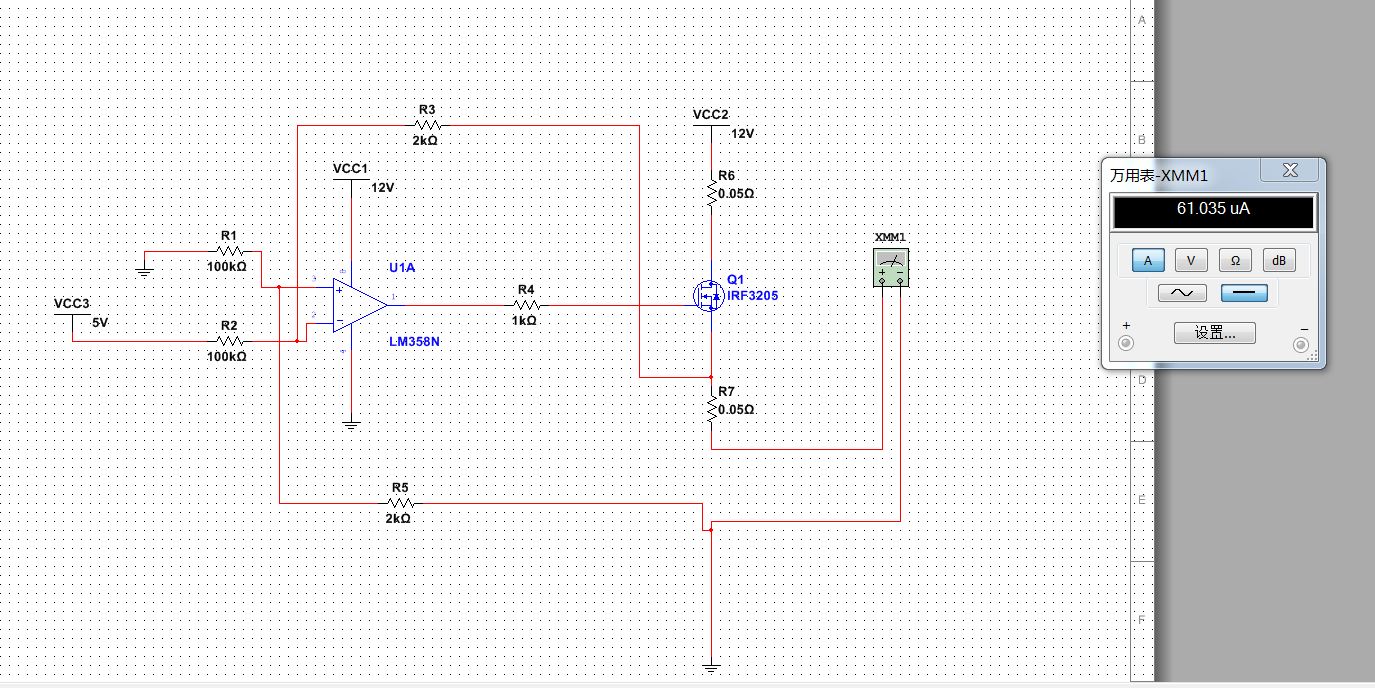Click the multimeter 61.035 uA readout display

coord(1213,210)
